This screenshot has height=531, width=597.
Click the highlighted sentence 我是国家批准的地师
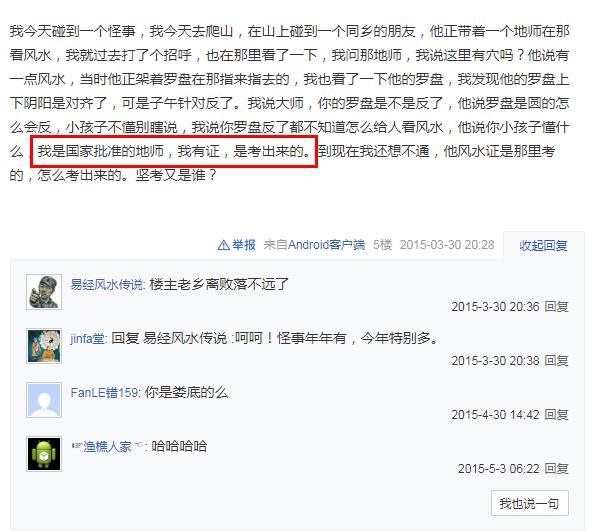click(101, 151)
